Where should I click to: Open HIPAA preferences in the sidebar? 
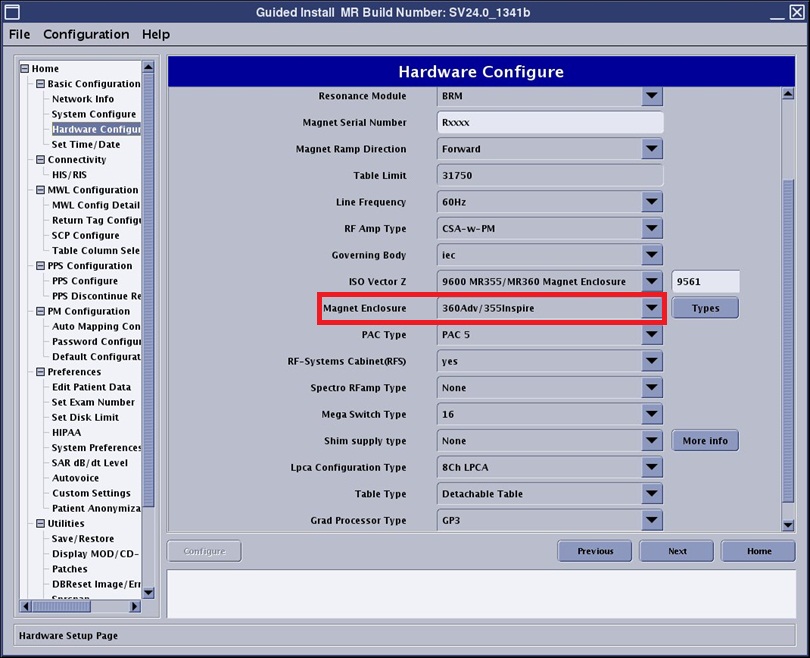point(68,432)
